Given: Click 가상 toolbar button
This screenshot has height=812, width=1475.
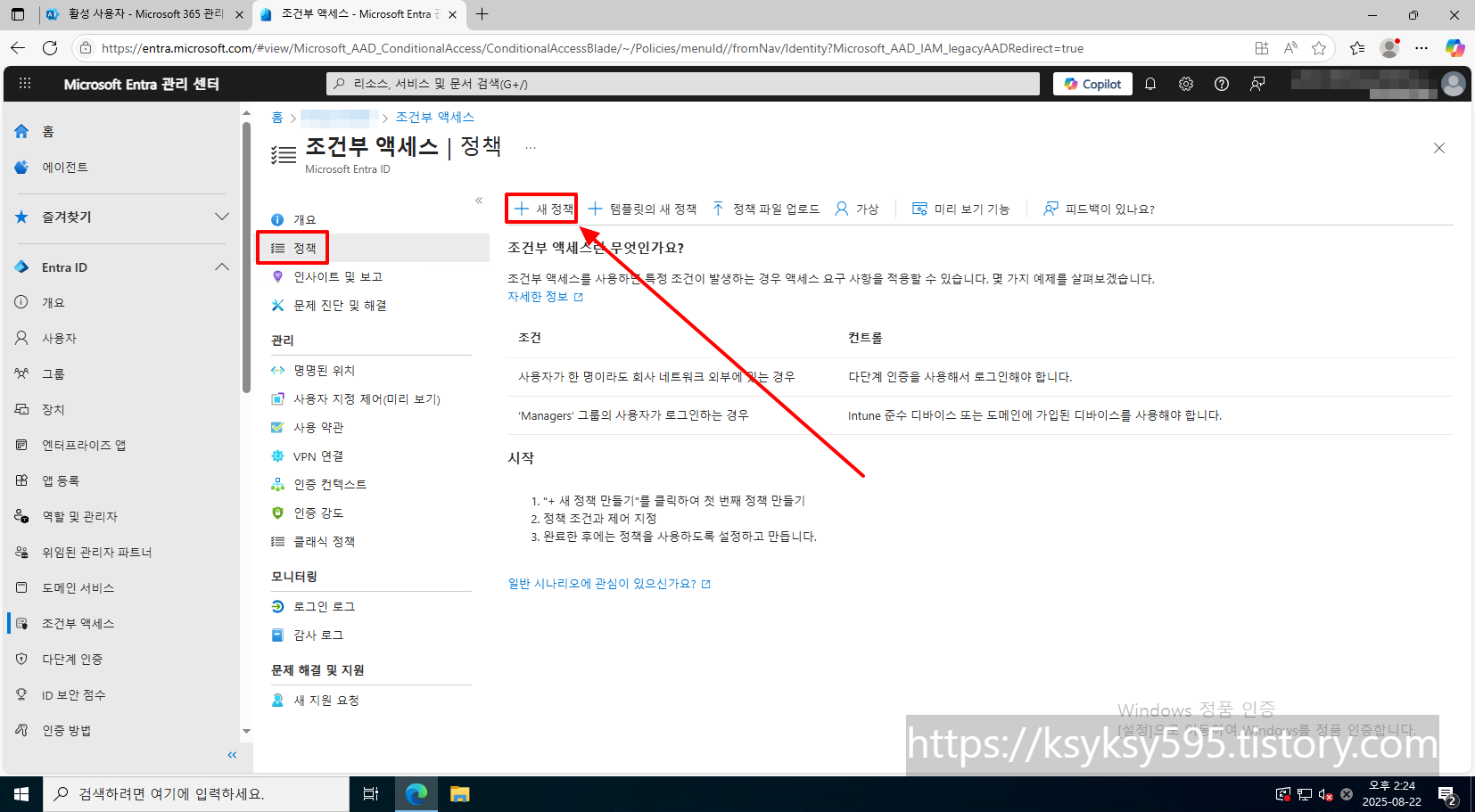Looking at the screenshot, I should 857,209.
